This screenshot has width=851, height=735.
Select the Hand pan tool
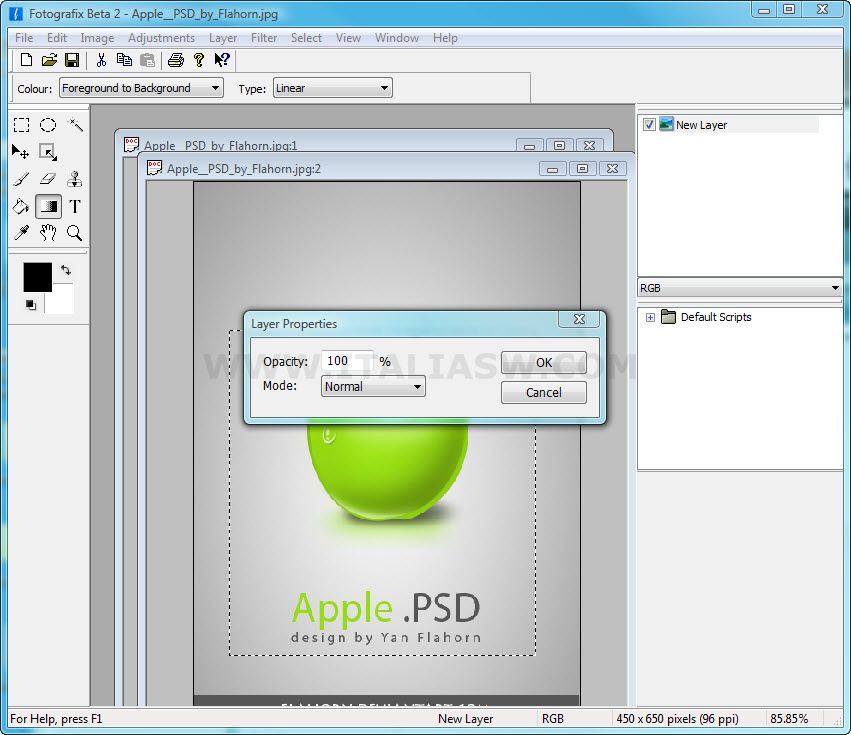pos(48,233)
